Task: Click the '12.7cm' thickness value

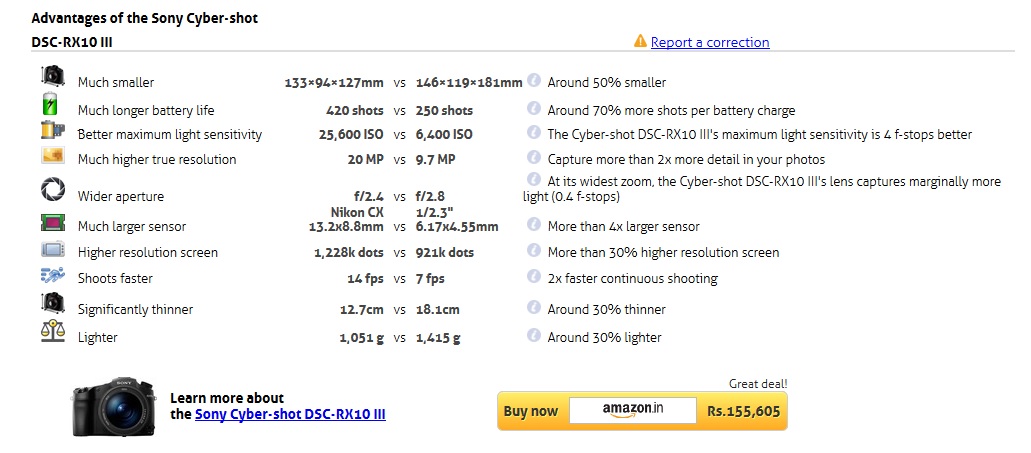Action: click(x=362, y=310)
